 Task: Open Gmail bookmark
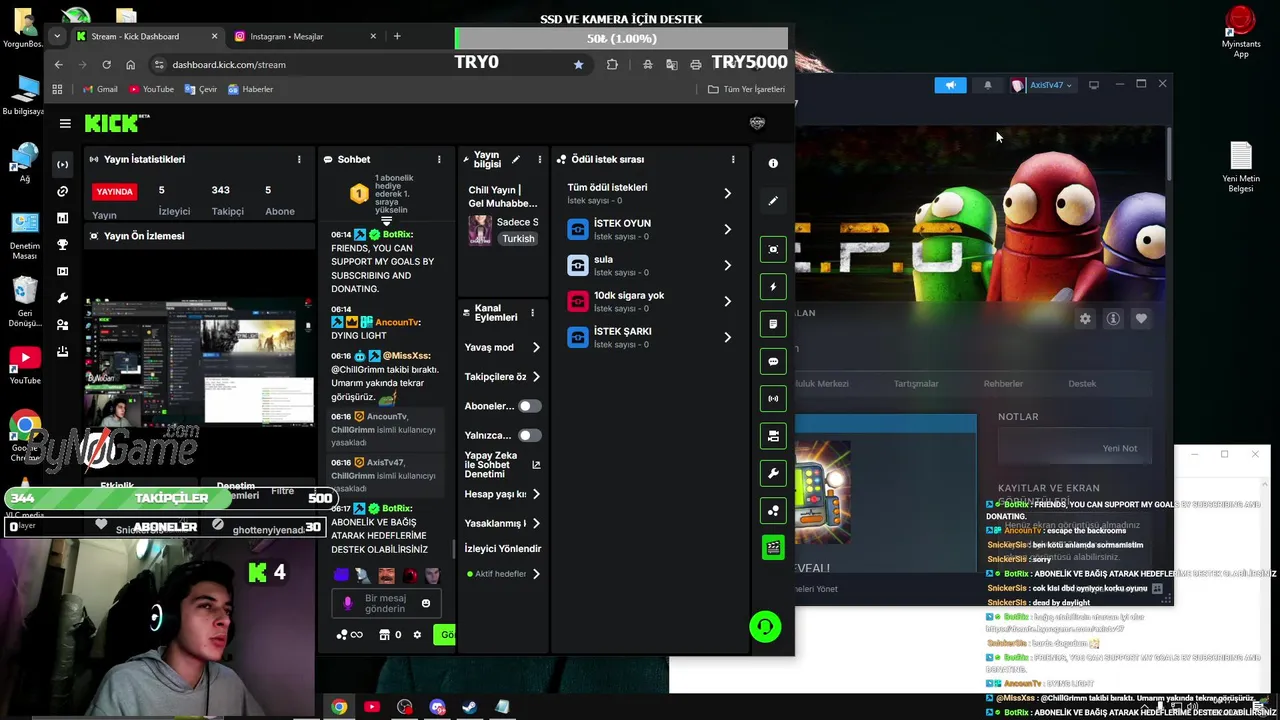[x=100, y=89]
